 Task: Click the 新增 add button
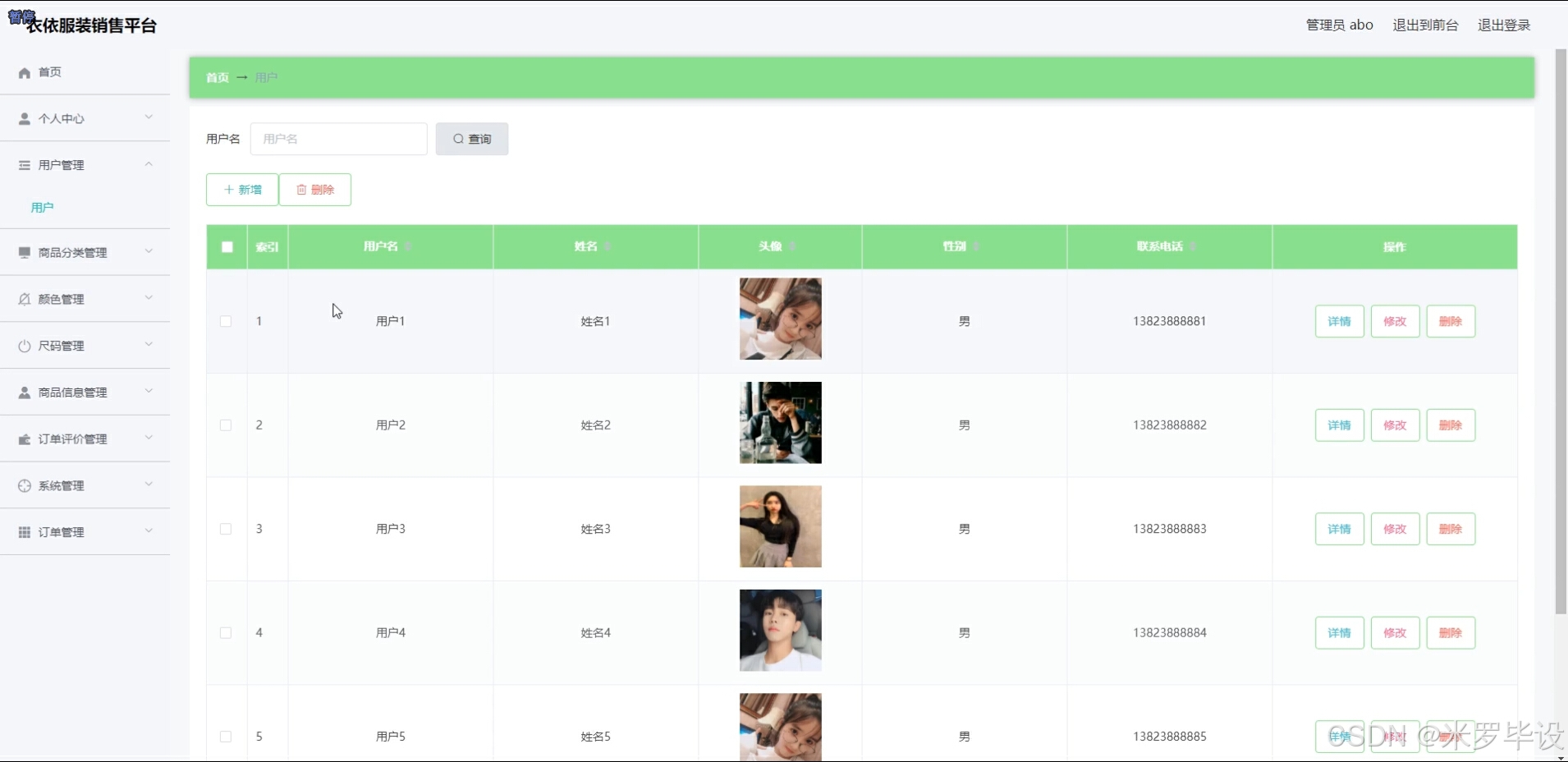(242, 190)
